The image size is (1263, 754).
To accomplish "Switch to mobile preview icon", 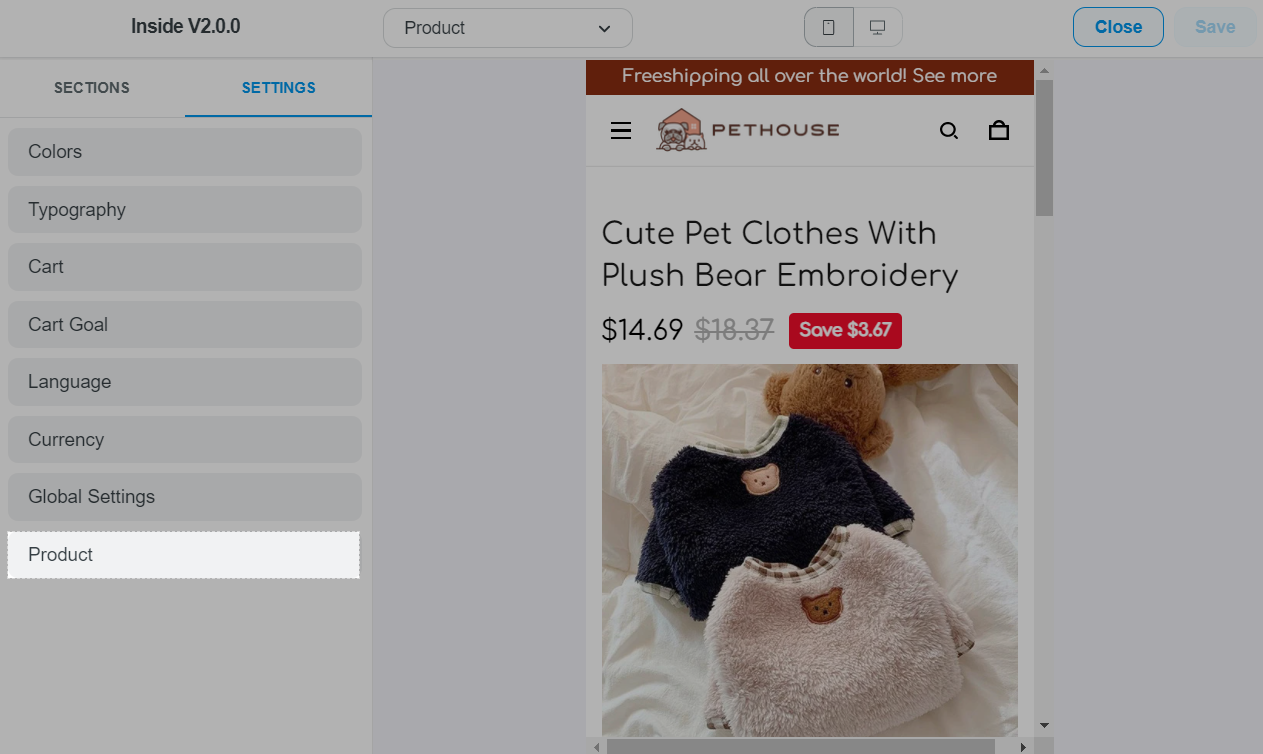I will click(x=829, y=28).
